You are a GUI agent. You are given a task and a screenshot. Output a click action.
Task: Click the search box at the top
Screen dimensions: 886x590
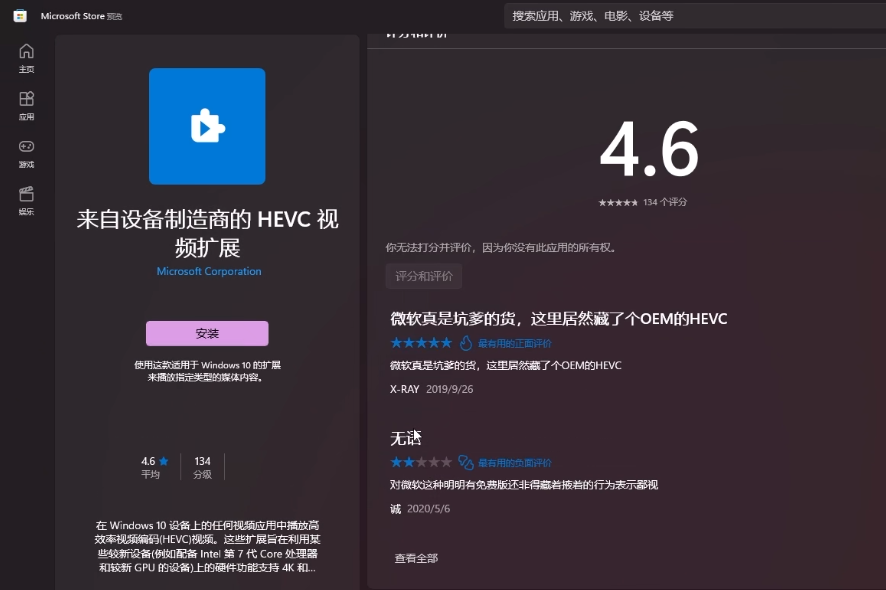coord(695,16)
